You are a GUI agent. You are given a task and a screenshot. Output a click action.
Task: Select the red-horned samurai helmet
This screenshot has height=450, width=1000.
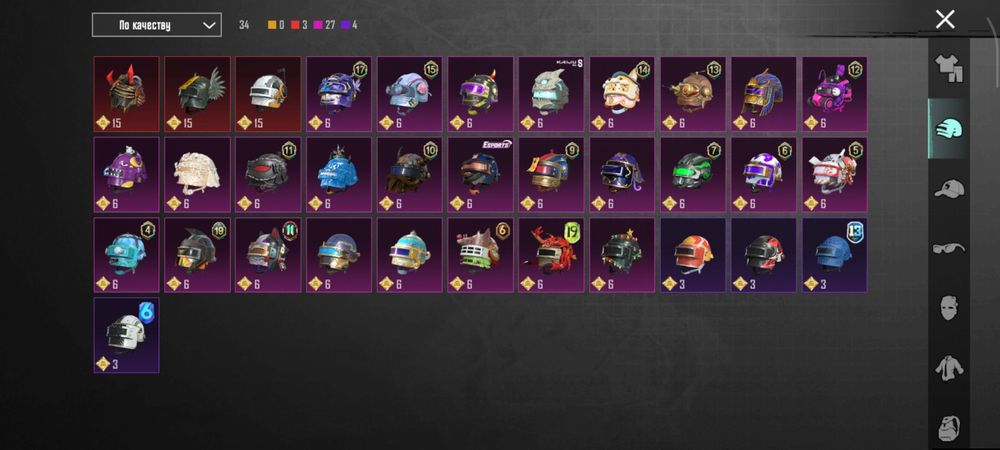click(126, 94)
